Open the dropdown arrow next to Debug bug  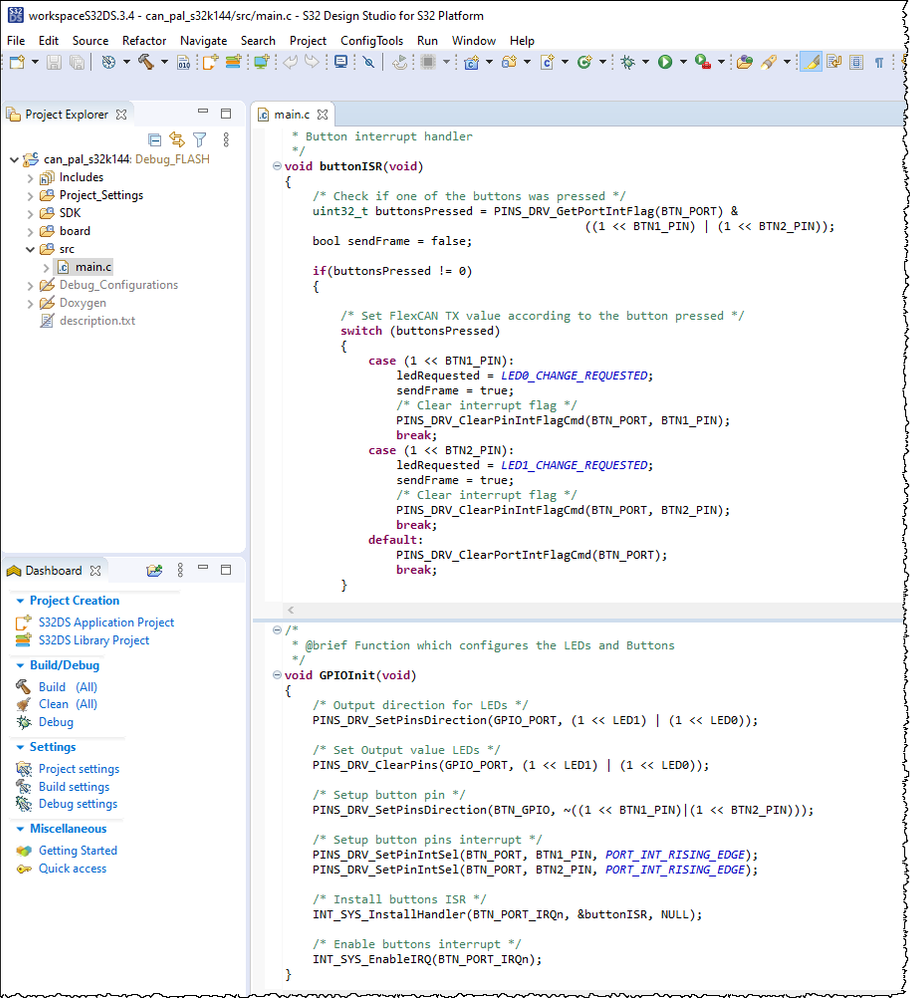coord(646,62)
